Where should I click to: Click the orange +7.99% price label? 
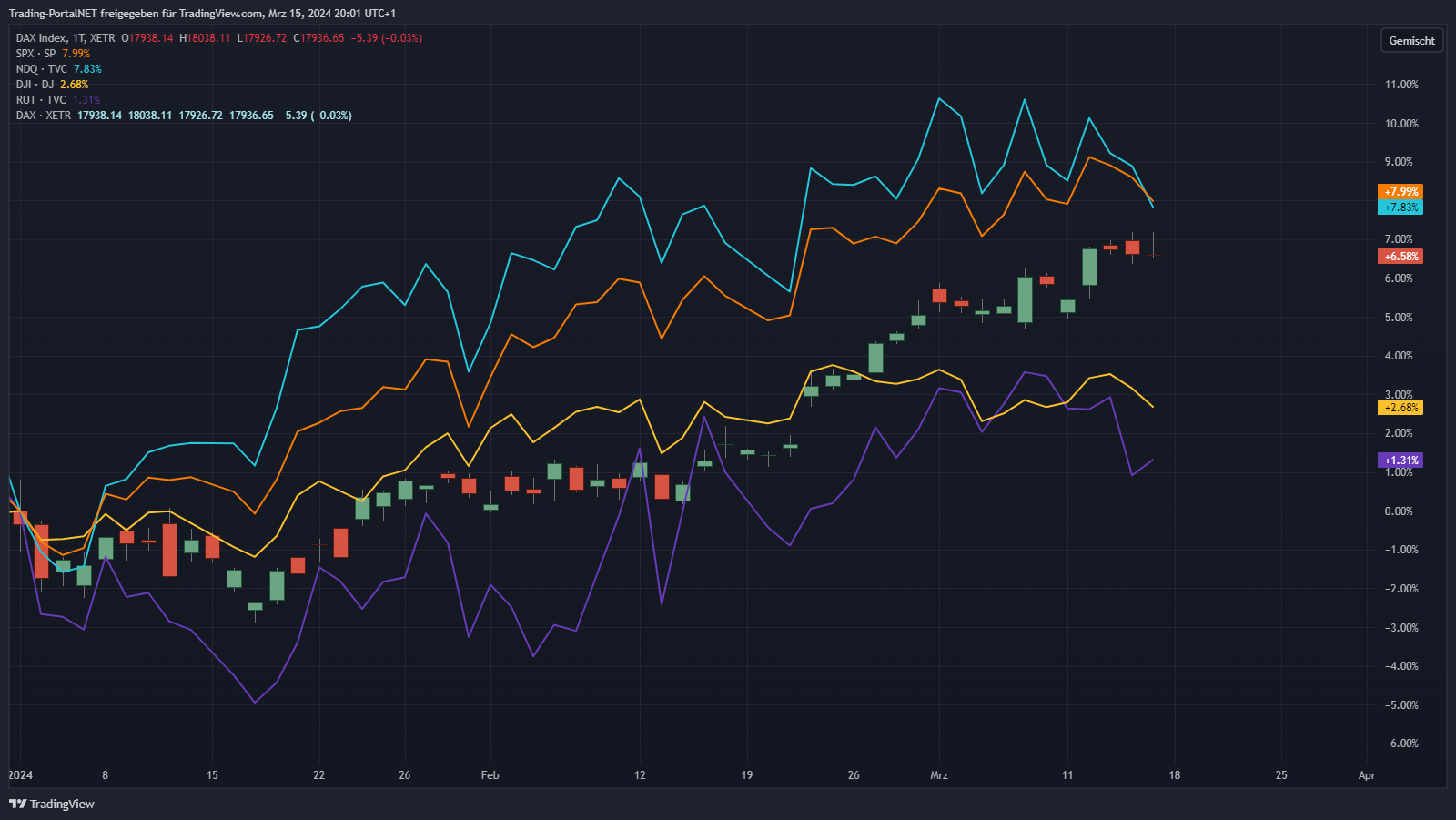tap(1400, 192)
